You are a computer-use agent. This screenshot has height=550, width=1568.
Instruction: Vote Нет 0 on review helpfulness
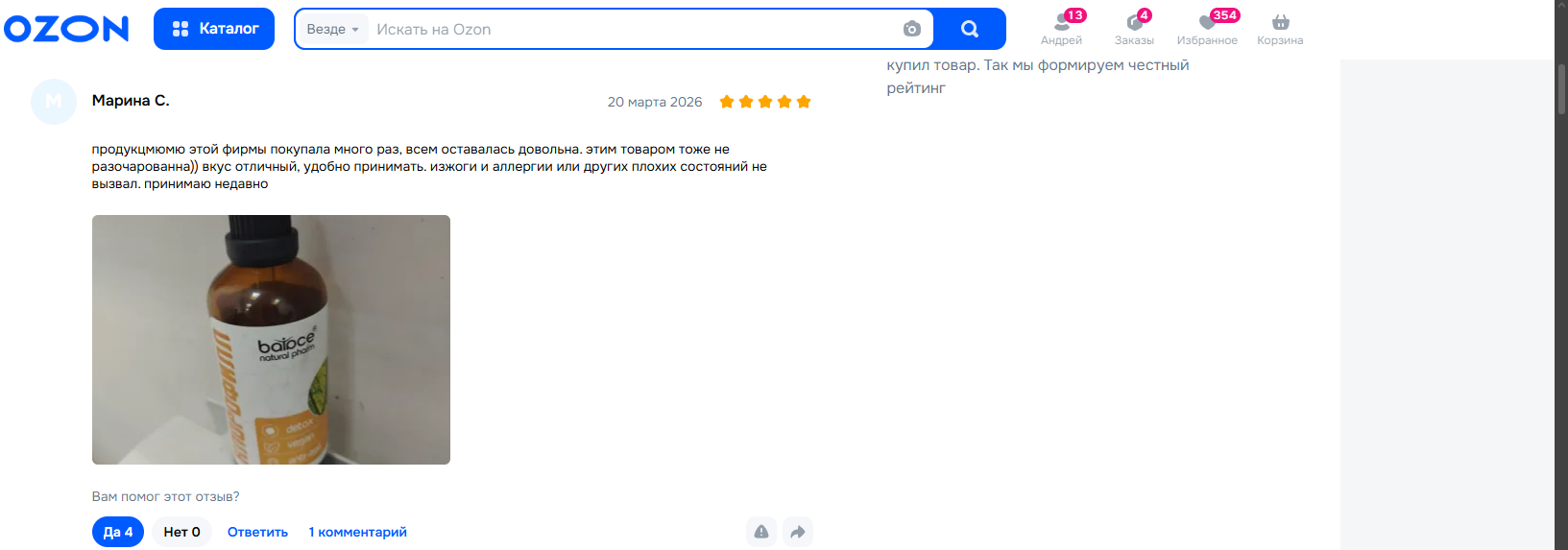pos(181,532)
